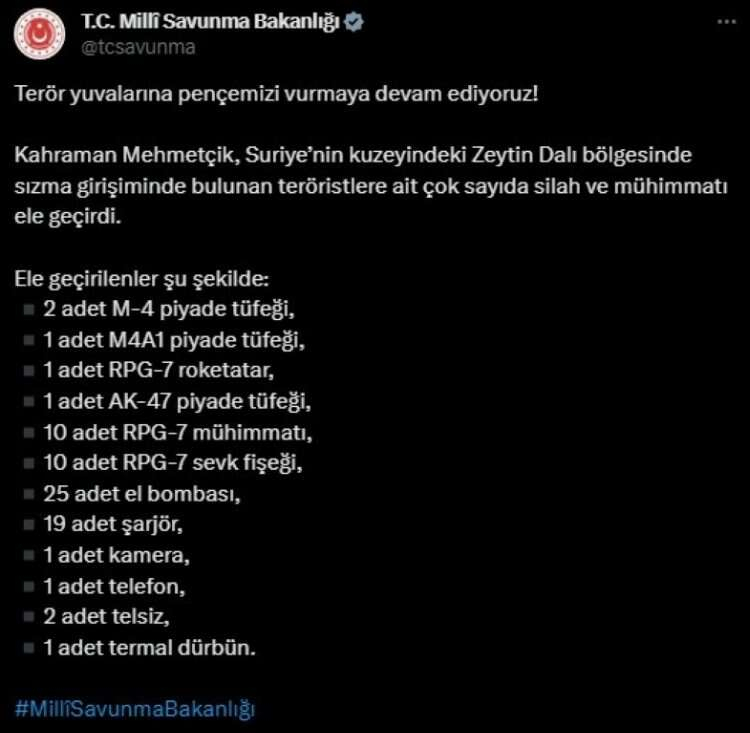Click the '1 adet M4A1 piyade tüfeği' line

tap(173, 340)
